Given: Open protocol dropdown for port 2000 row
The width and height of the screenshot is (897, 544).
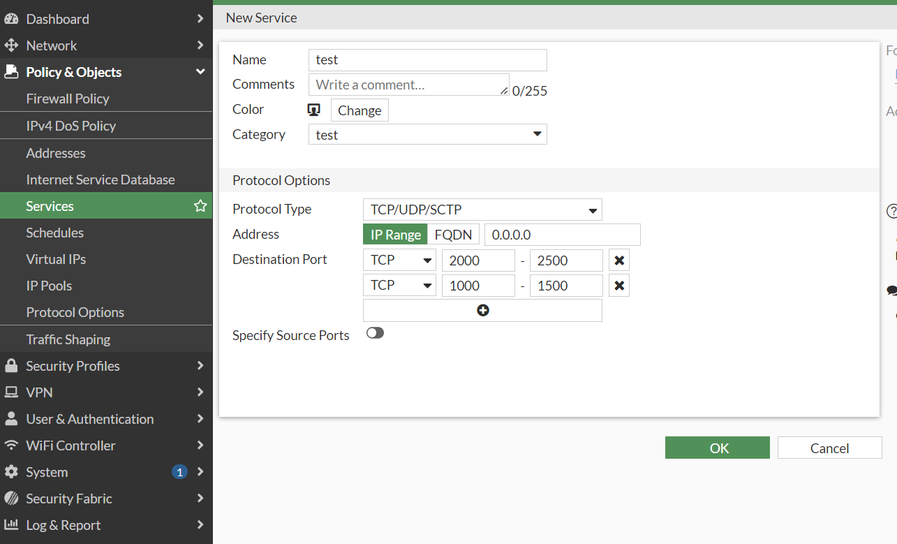Looking at the screenshot, I should click(x=399, y=260).
